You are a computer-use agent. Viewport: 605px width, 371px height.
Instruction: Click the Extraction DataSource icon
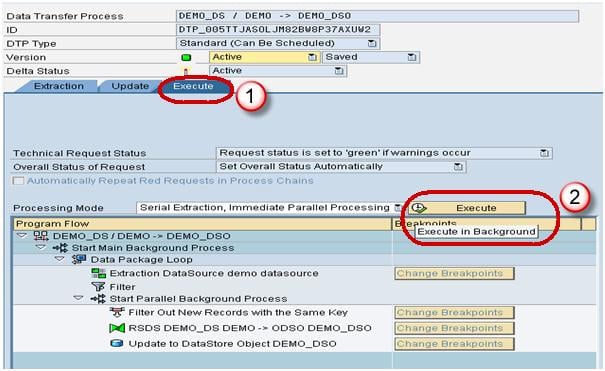pos(98,273)
